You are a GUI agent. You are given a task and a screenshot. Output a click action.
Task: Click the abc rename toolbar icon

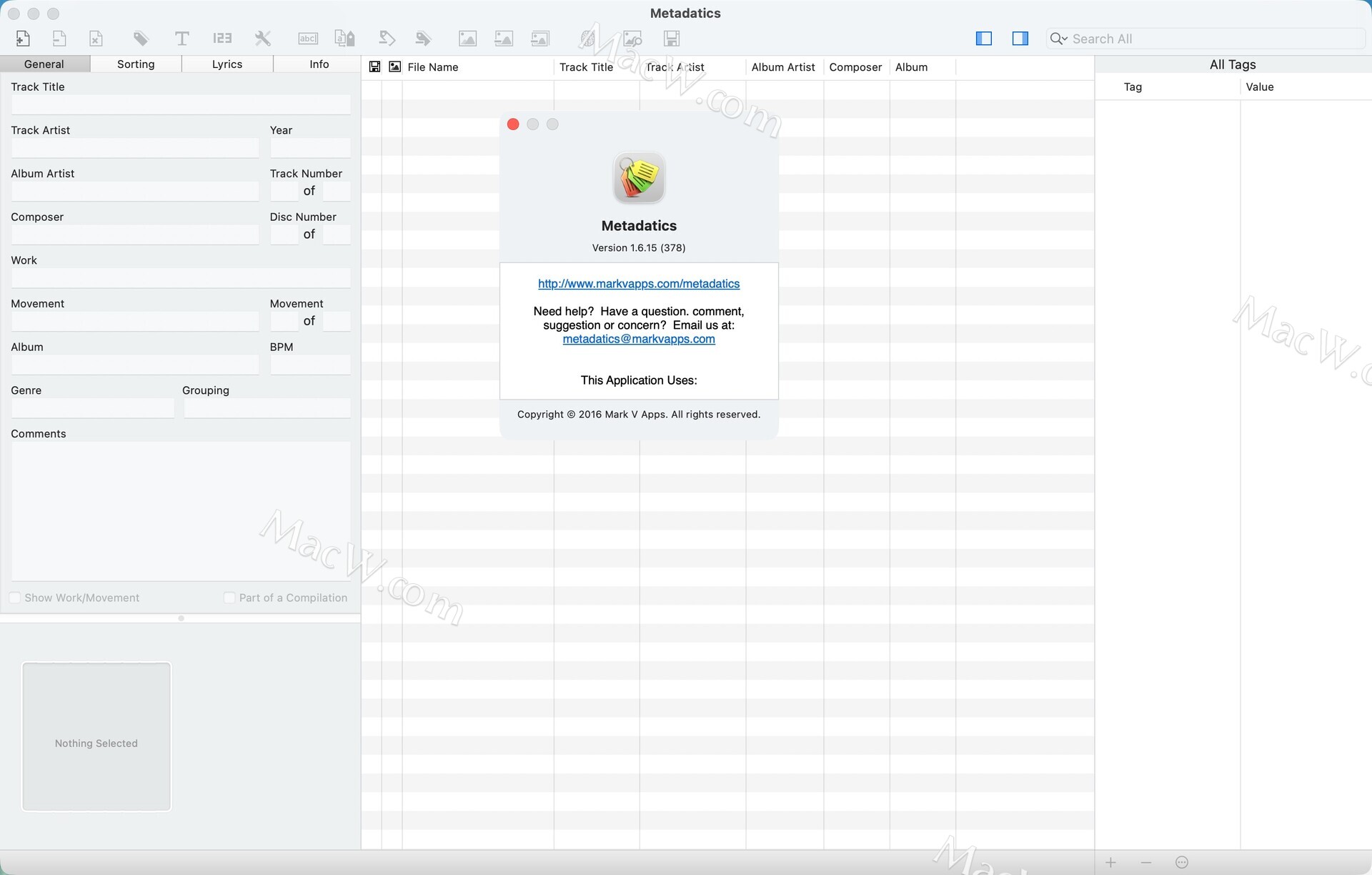[x=308, y=39]
